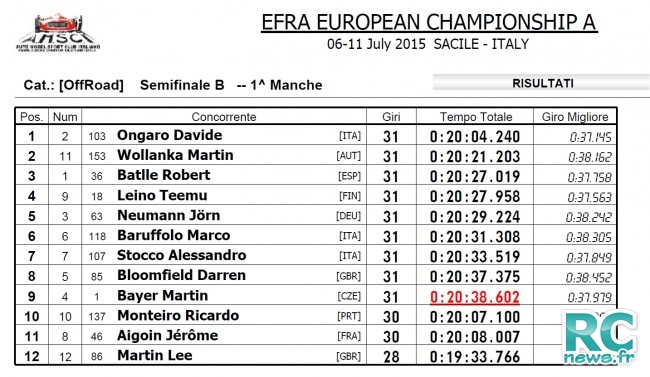Screen dimensions: 650x377
Task: Click Stocco Alessandro's lap count 31
Action: coord(390,257)
